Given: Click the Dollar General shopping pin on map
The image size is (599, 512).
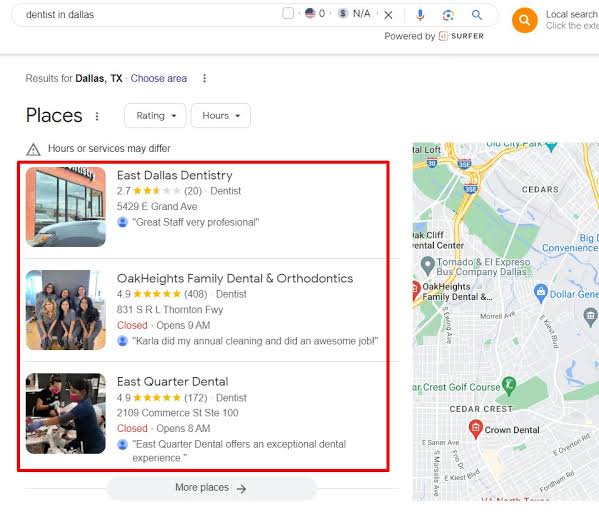Looking at the screenshot, I should pyautogui.click(x=541, y=293).
